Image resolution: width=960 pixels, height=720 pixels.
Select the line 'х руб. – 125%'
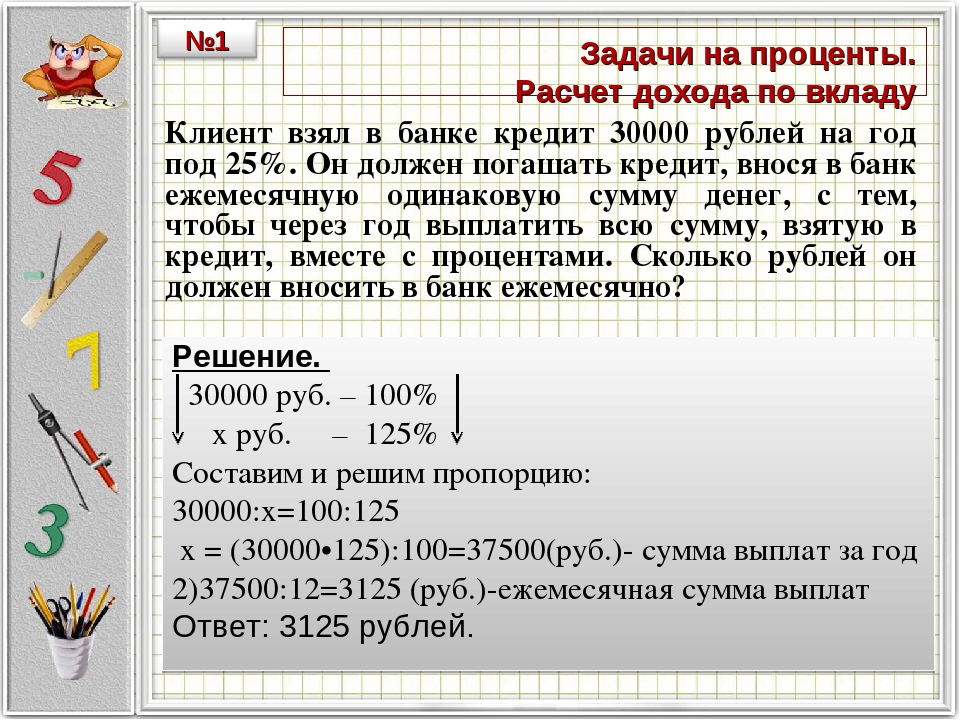coord(323,435)
